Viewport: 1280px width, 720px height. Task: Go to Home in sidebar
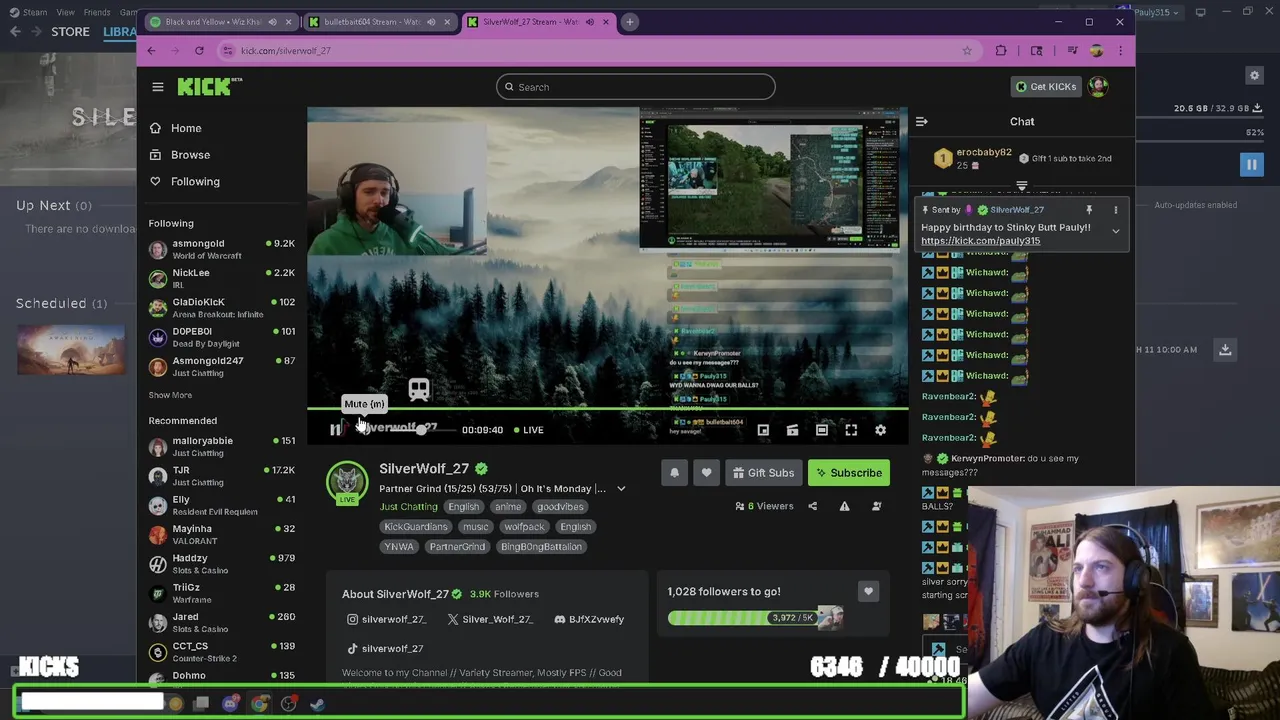pyautogui.click(x=175, y=128)
